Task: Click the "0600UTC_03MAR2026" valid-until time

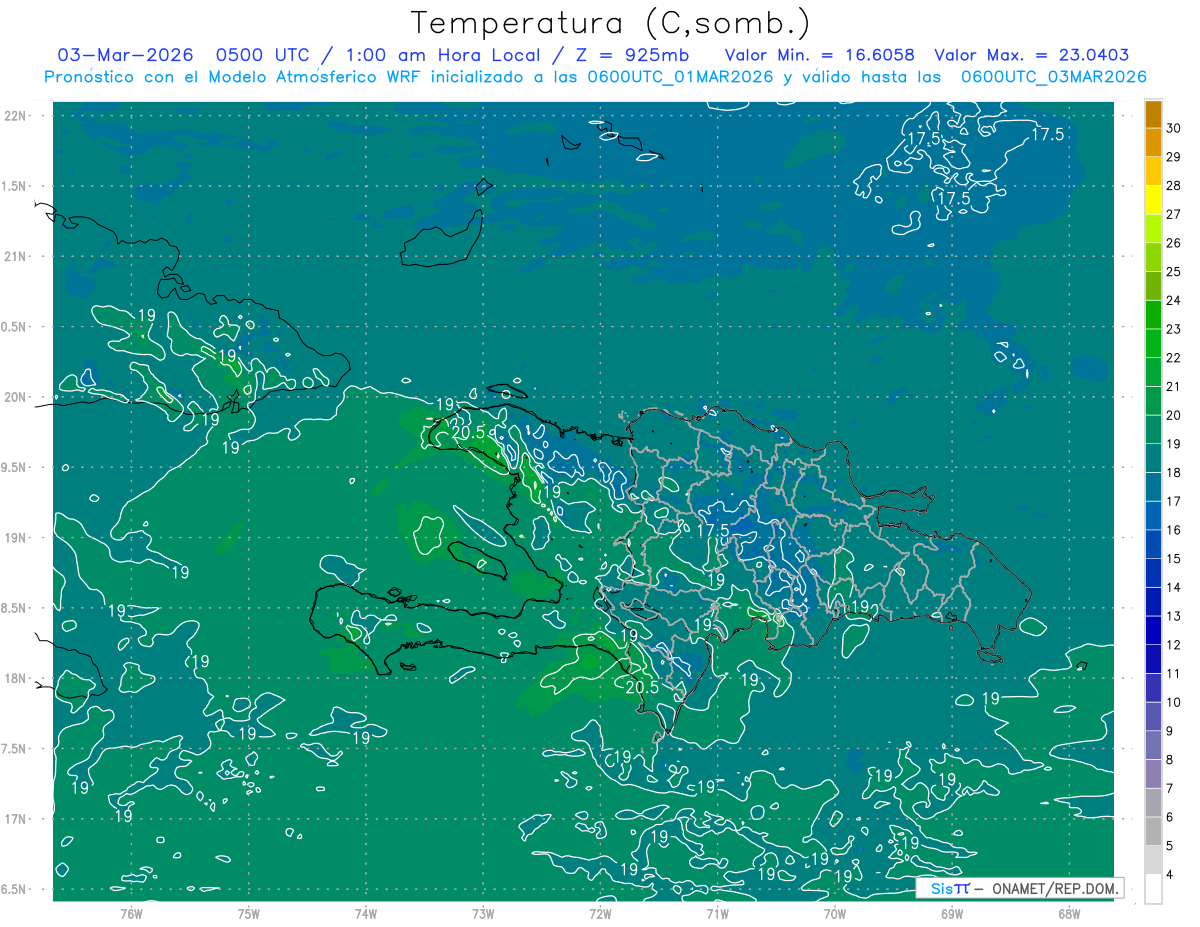Action: point(1053,77)
